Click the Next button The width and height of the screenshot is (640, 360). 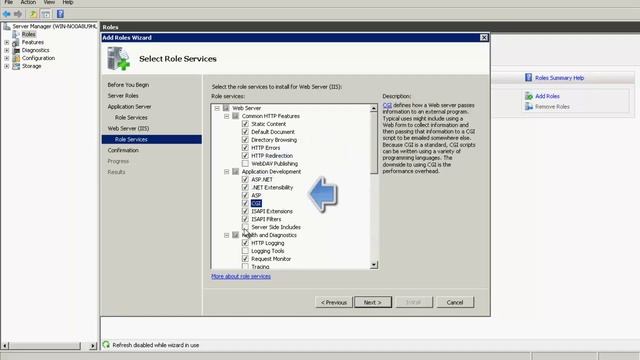[373, 302]
